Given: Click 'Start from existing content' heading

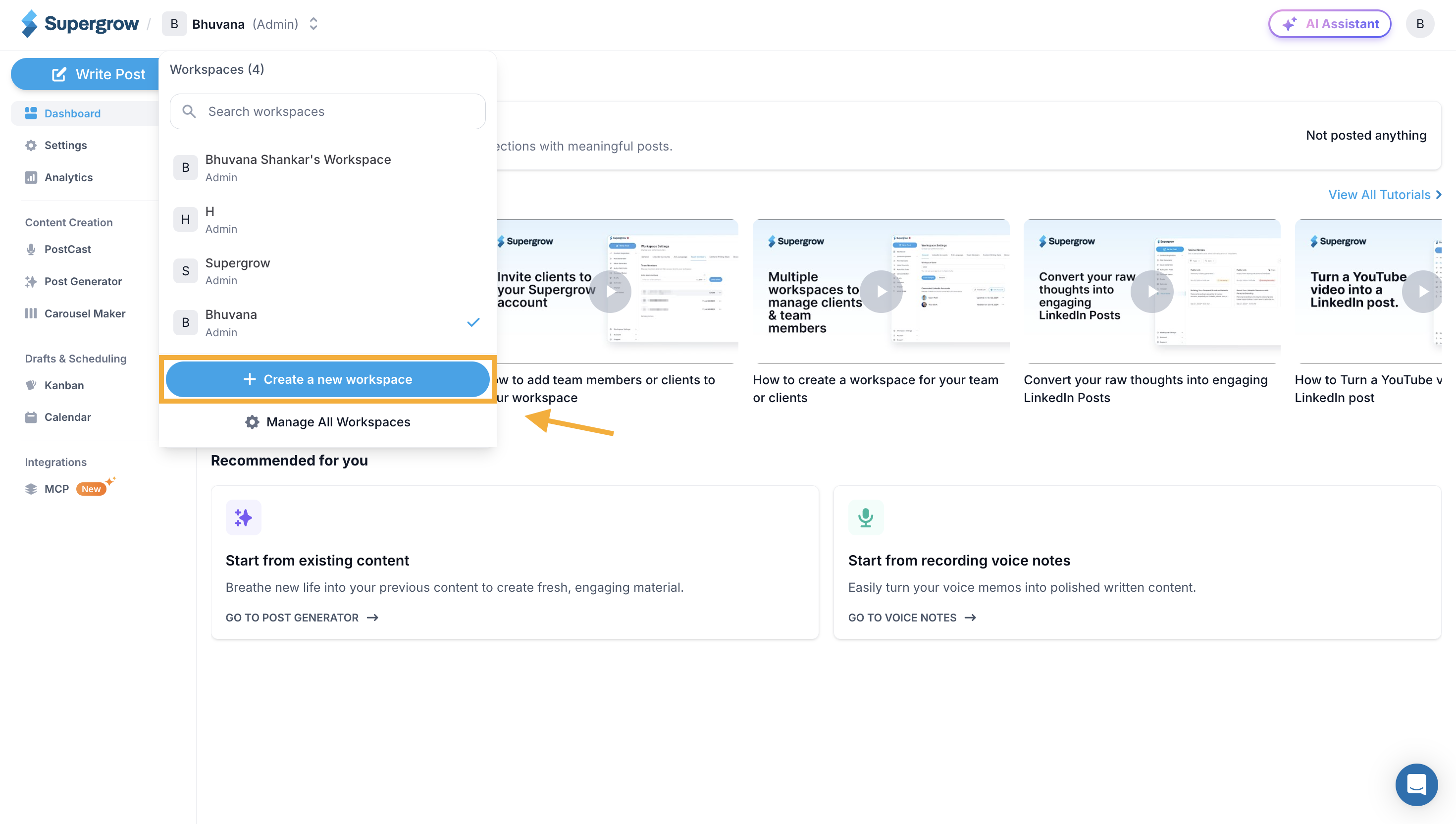Looking at the screenshot, I should [x=317, y=561].
